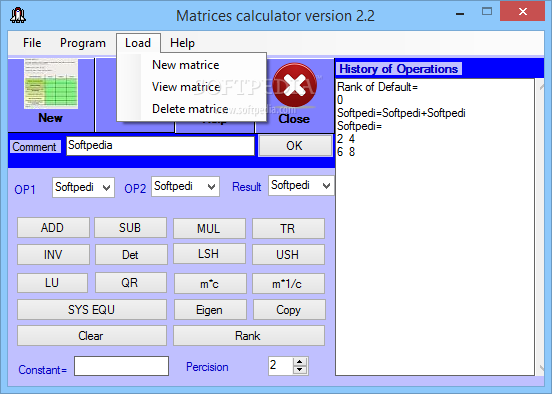Click the Eigen button
This screenshot has width=552, height=394.
coord(210,309)
